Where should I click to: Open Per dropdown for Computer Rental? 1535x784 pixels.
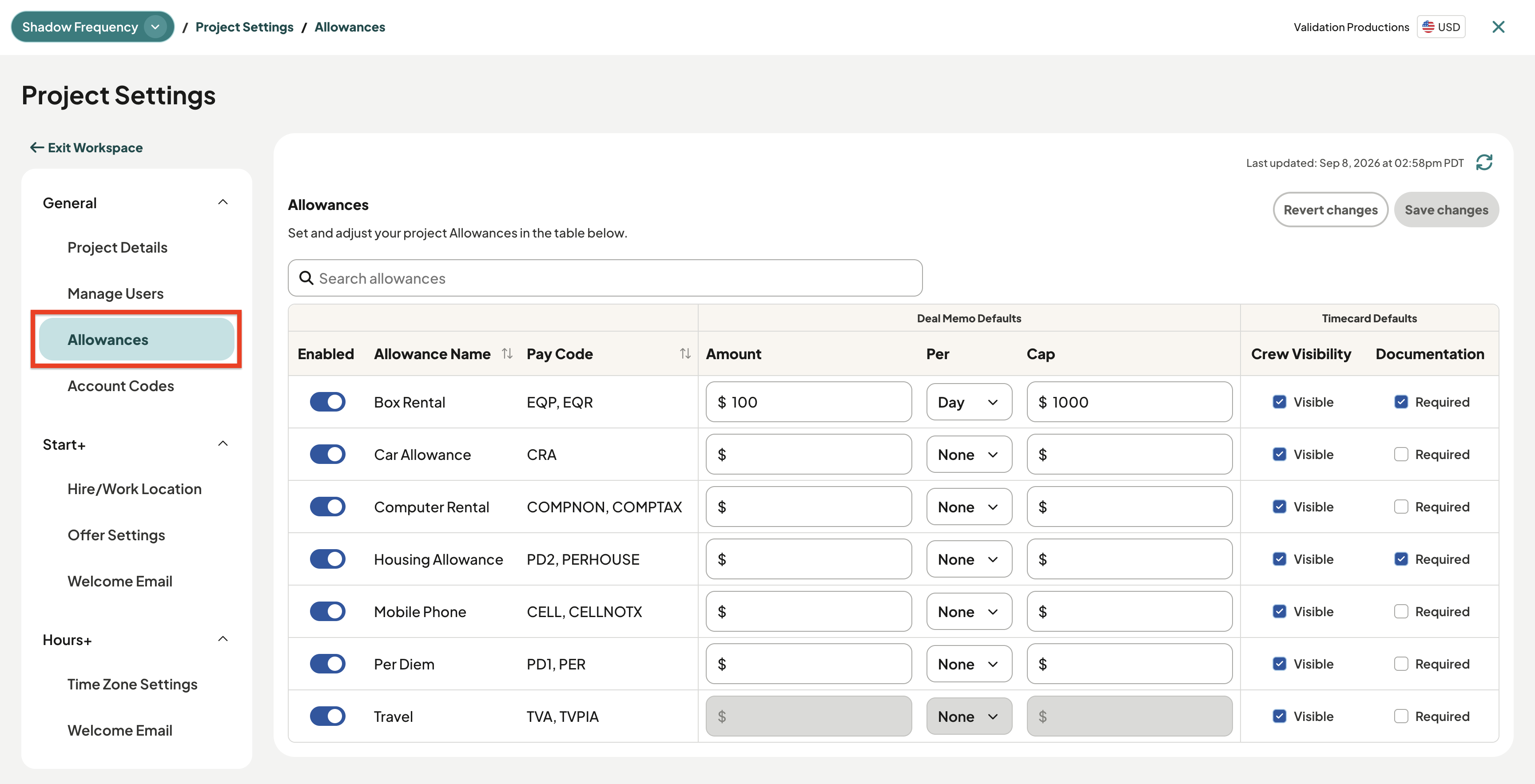tap(969, 507)
